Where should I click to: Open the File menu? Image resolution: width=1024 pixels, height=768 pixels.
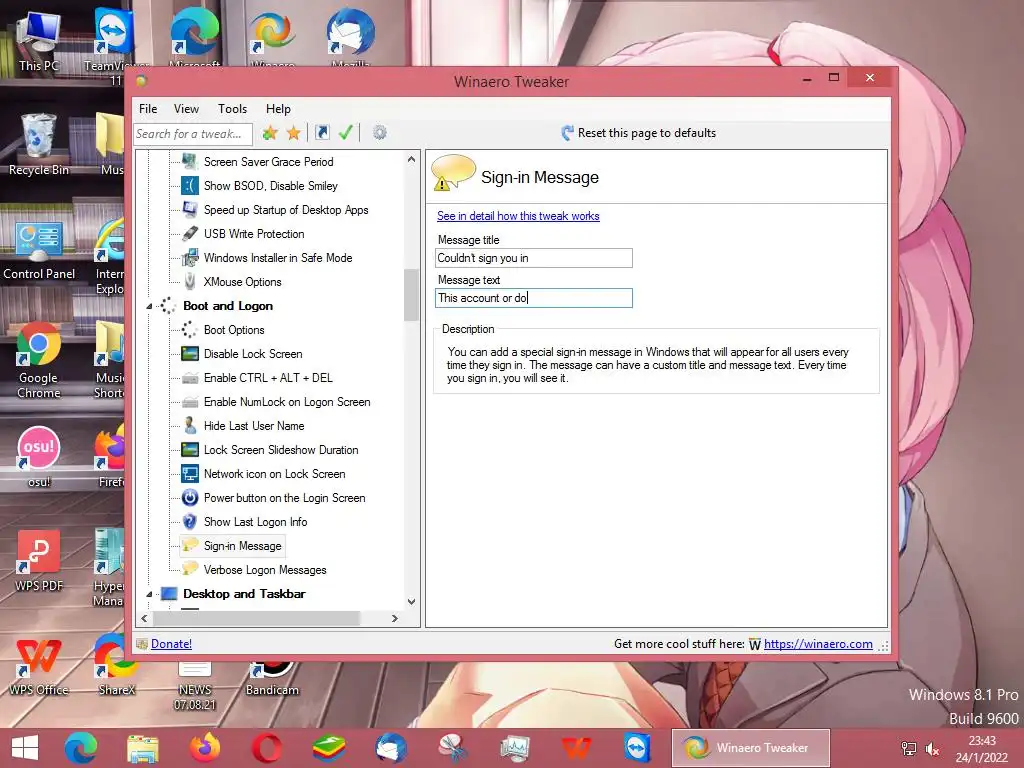[x=148, y=108]
